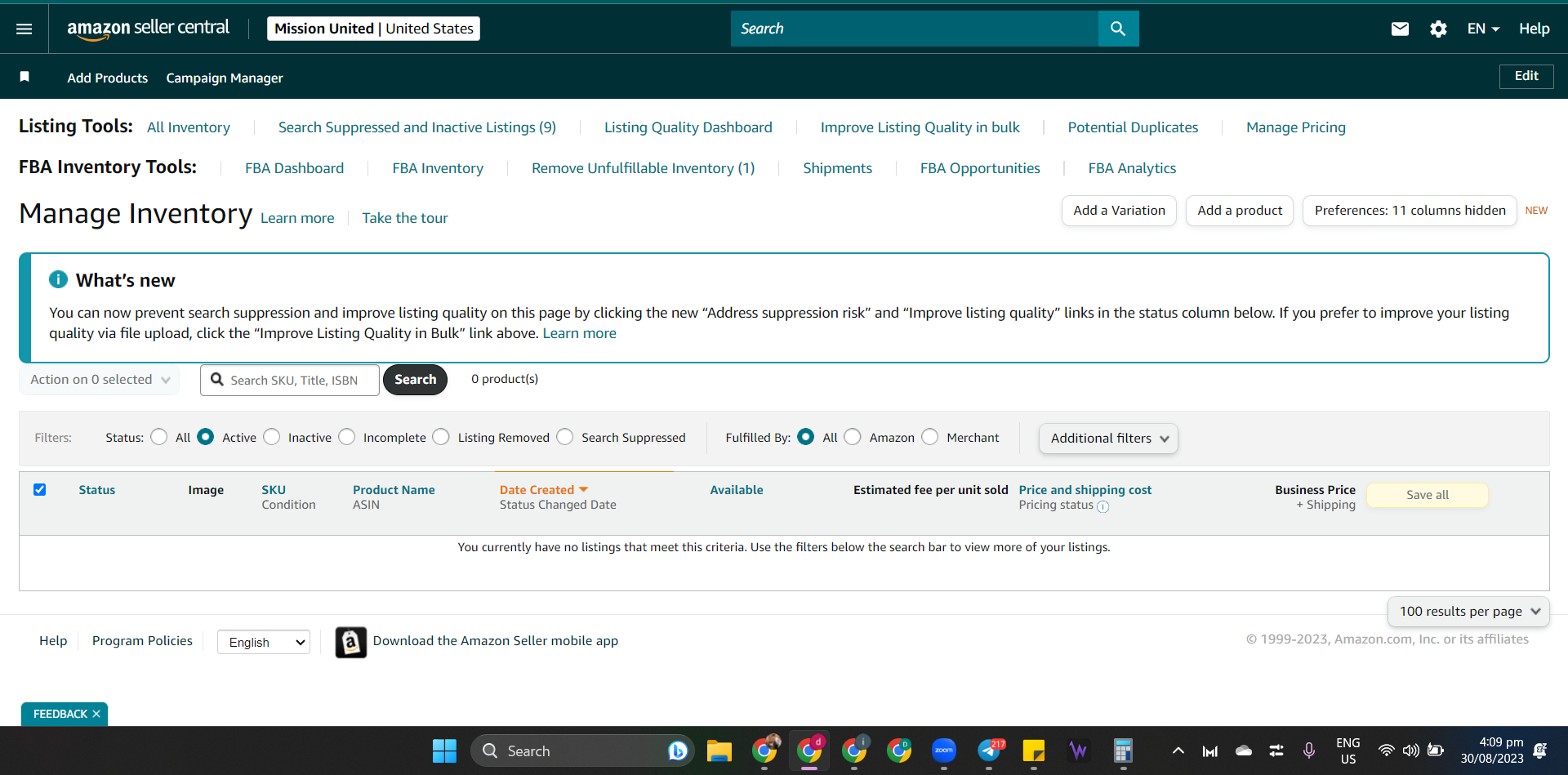
Task: Click the Edit button in navigation bar
Action: point(1526,76)
